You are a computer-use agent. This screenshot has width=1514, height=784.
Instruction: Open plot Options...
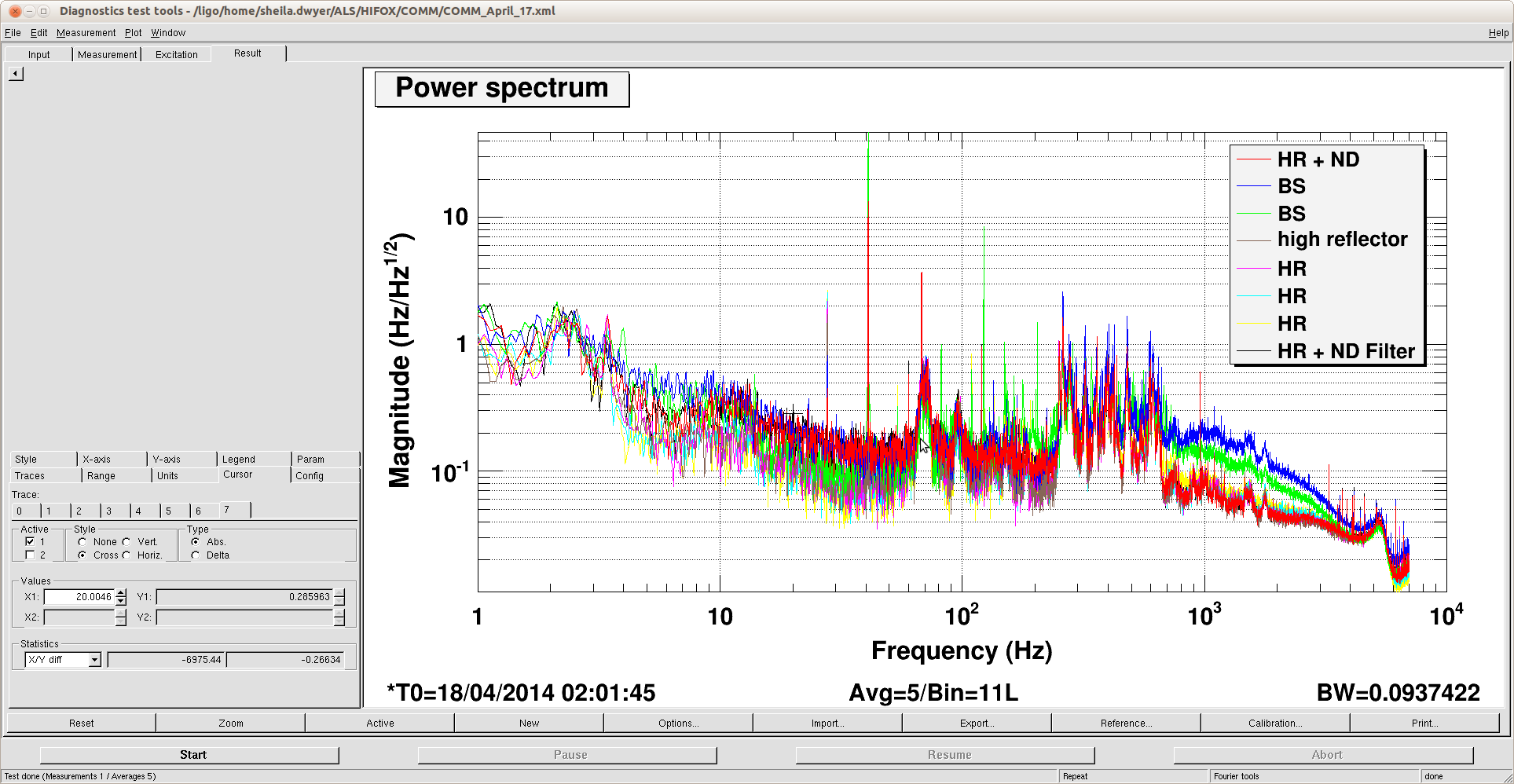[679, 724]
